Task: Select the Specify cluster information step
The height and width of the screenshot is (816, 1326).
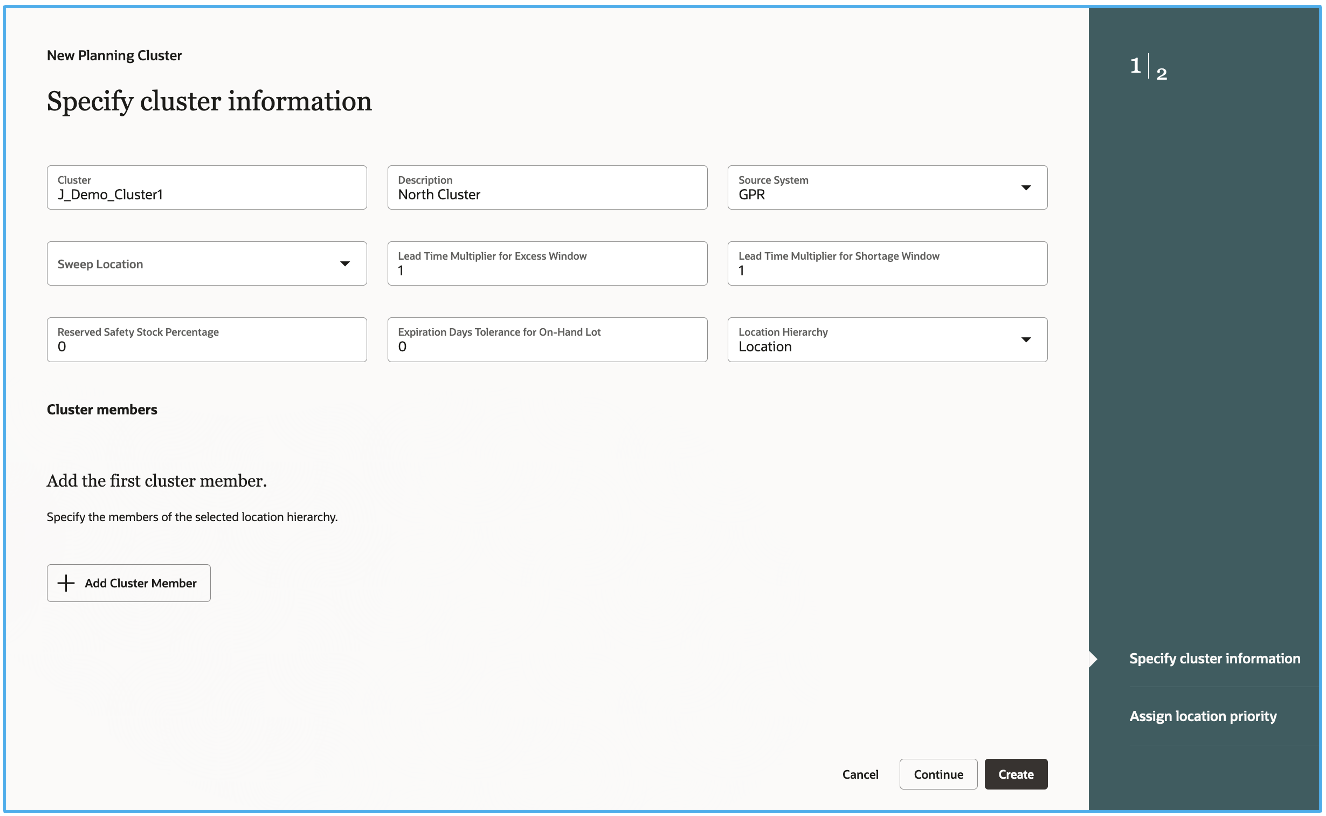Action: click(1214, 658)
